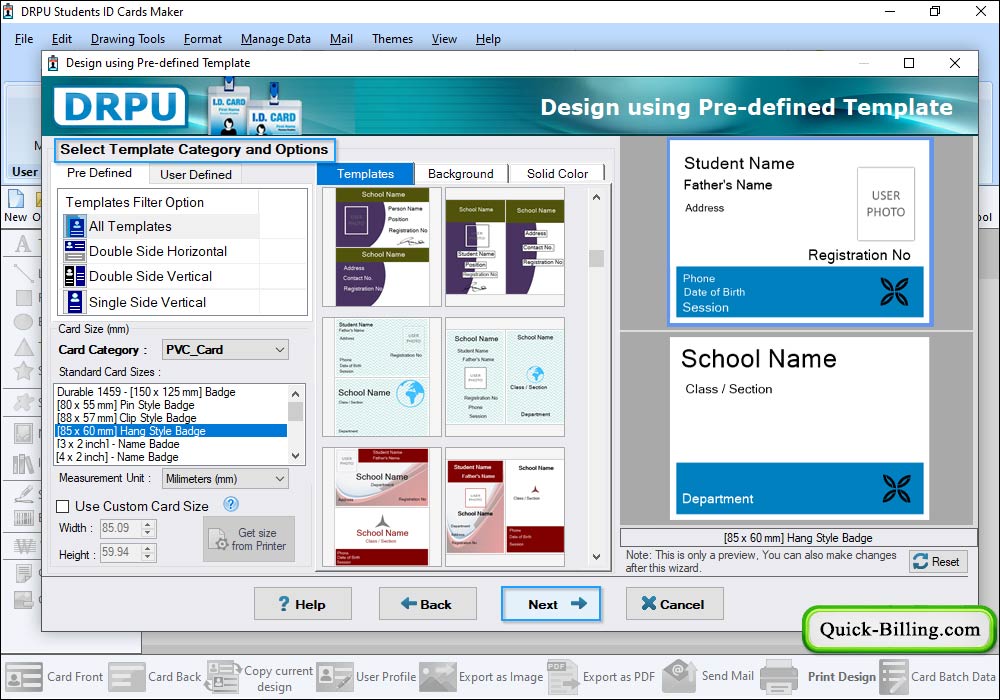Open the Themes menu
This screenshot has width=1000, height=700.
pyautogui.click(x=392, y=39)
